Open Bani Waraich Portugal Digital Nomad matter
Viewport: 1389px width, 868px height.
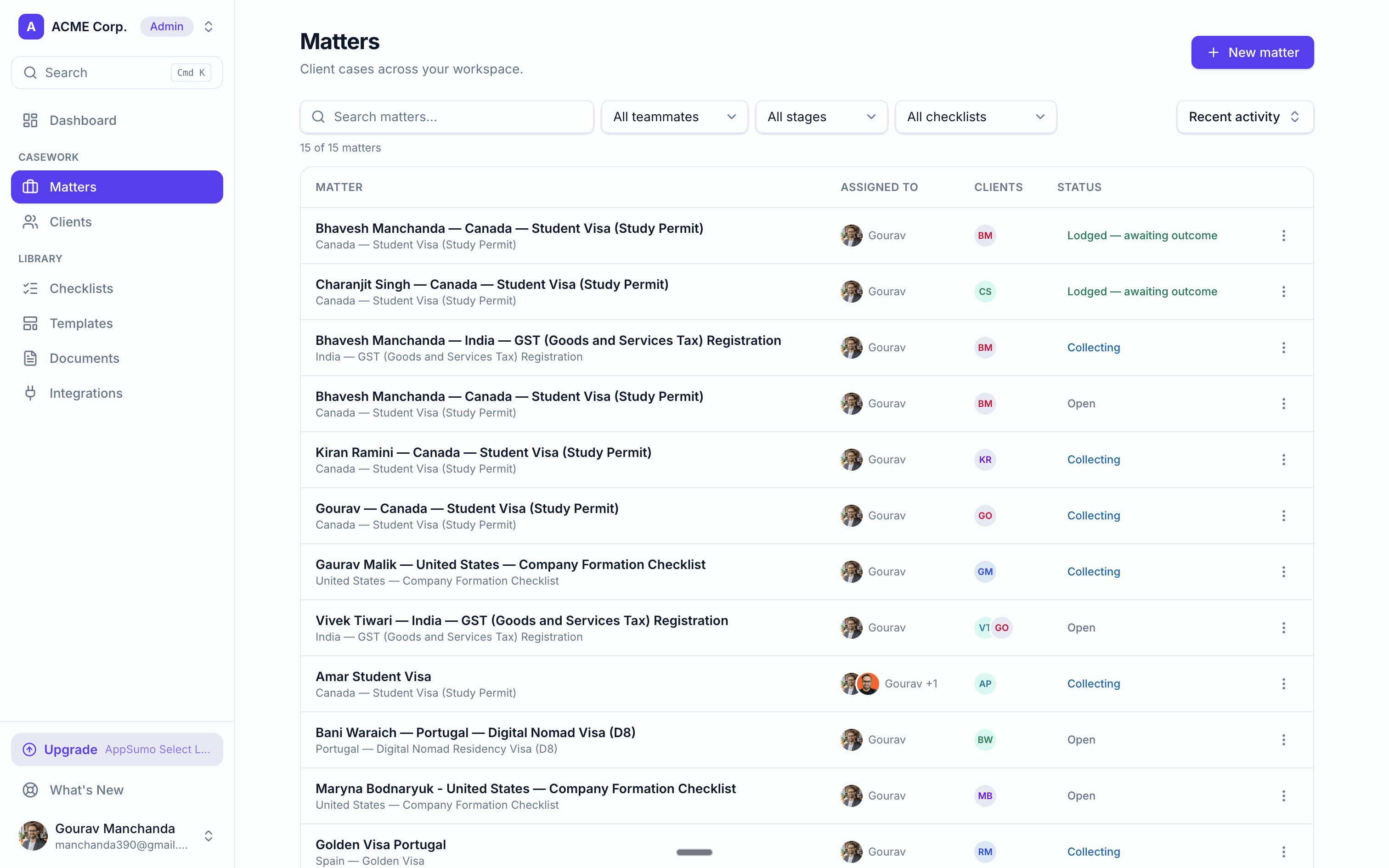pyautogui.click(x=475, y=733)
